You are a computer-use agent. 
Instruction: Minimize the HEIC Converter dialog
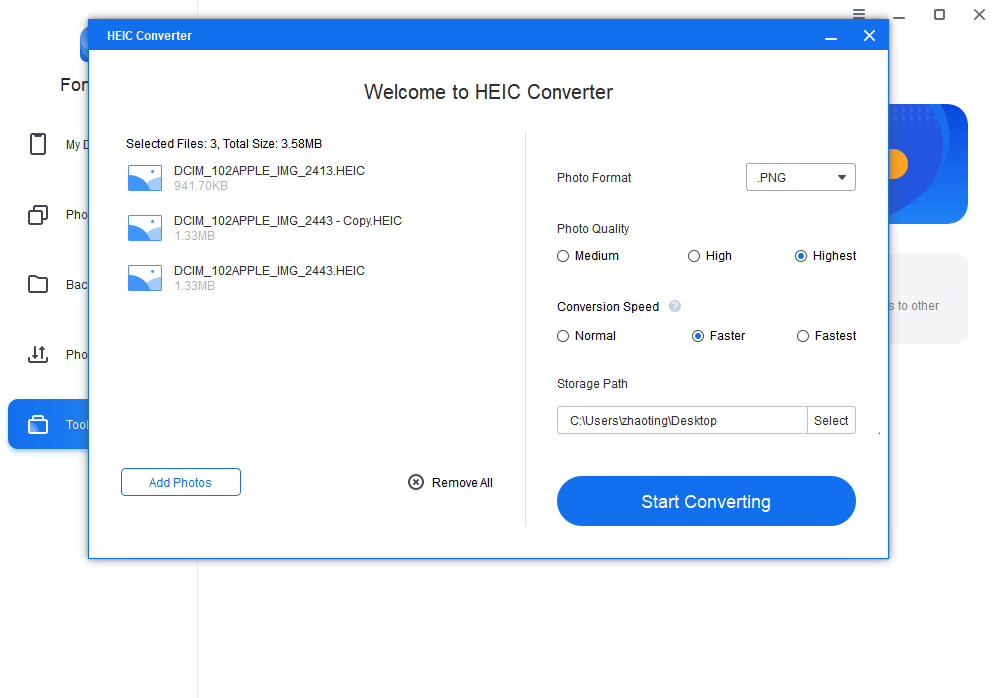830,37
